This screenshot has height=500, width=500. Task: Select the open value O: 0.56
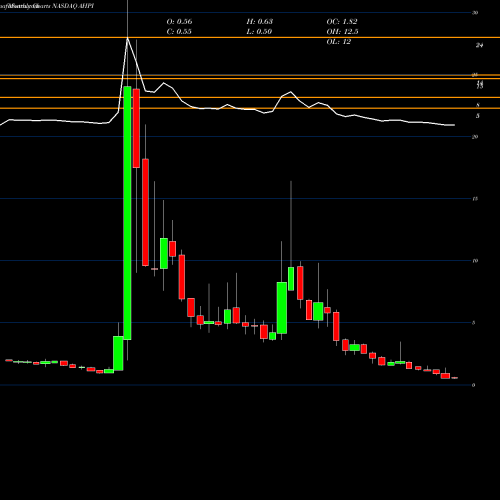point(179,21)
